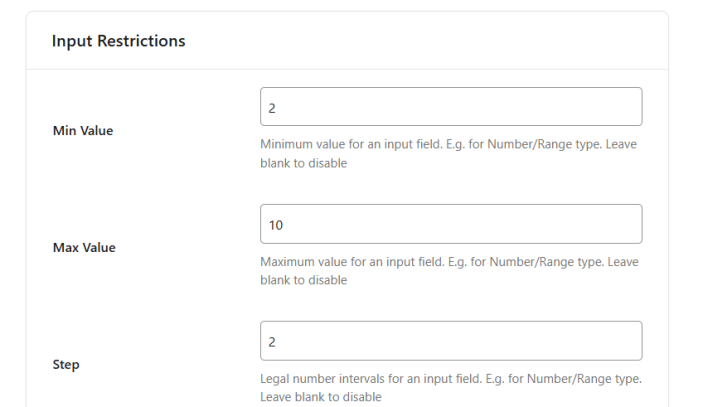The height and width of the screenshot is (407, 703).
Task: Place cursor on 10 in Max Value
Action: pos(276,225)
